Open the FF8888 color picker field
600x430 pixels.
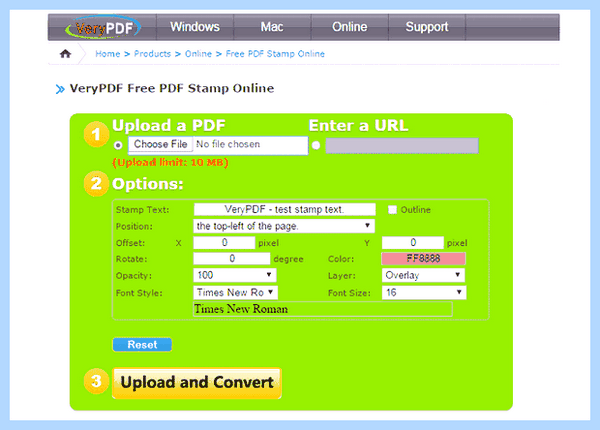click(423, 259)
